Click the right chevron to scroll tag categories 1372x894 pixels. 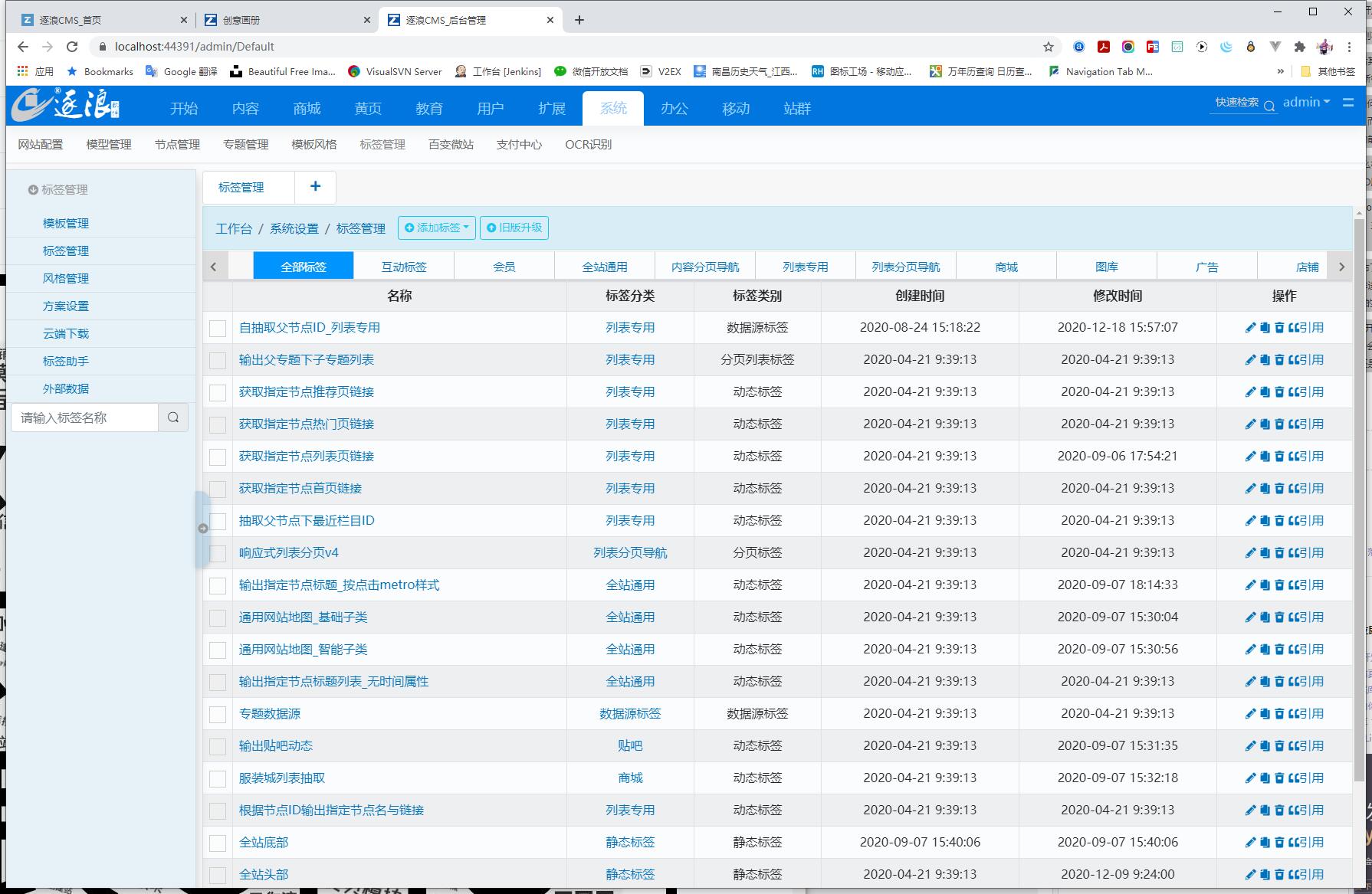[1342, 266]
